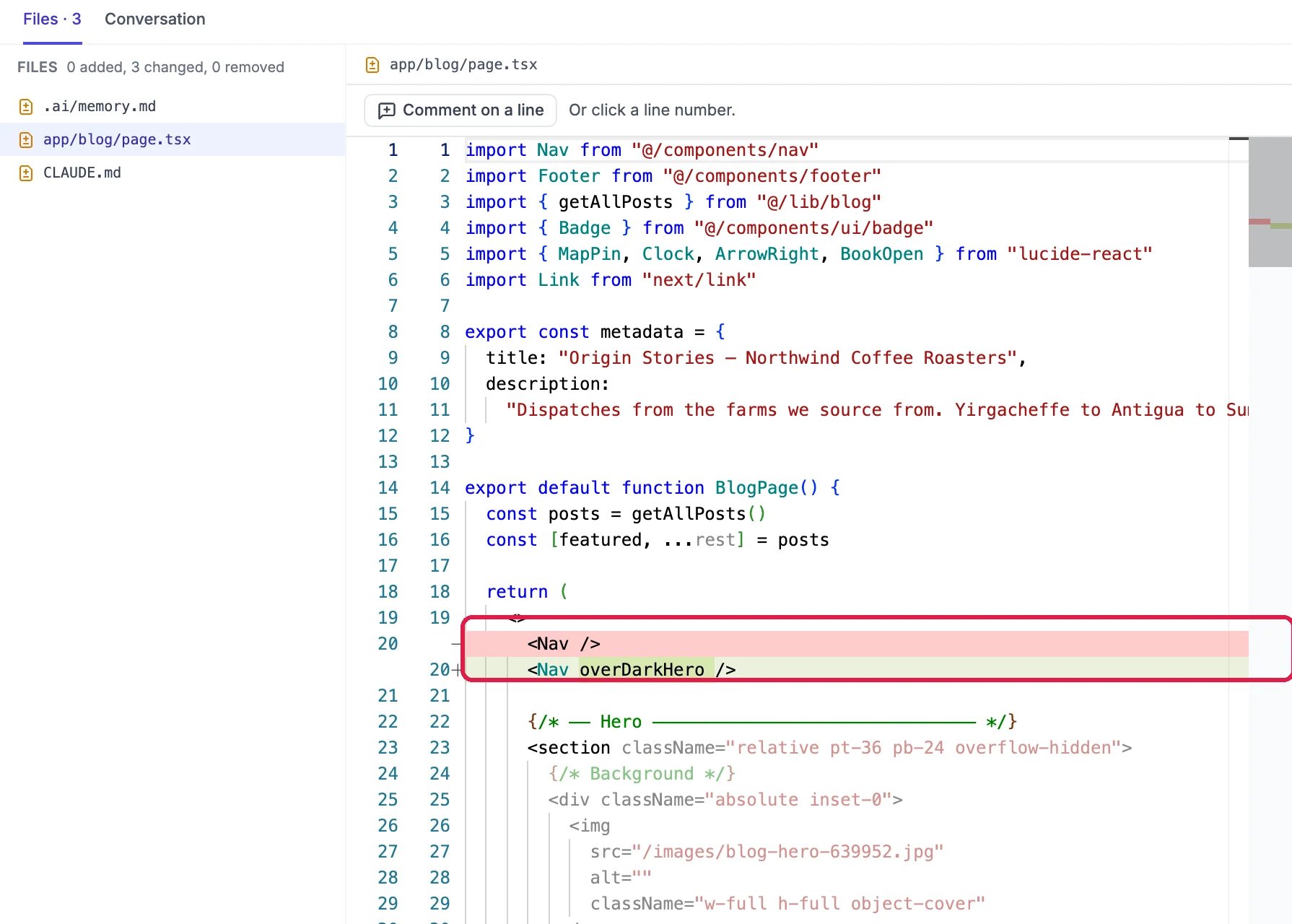Image resolution: width=1292 pixels, height=924 pixels.
Task: Switch to the Files tab
Action: pos(52,19)
